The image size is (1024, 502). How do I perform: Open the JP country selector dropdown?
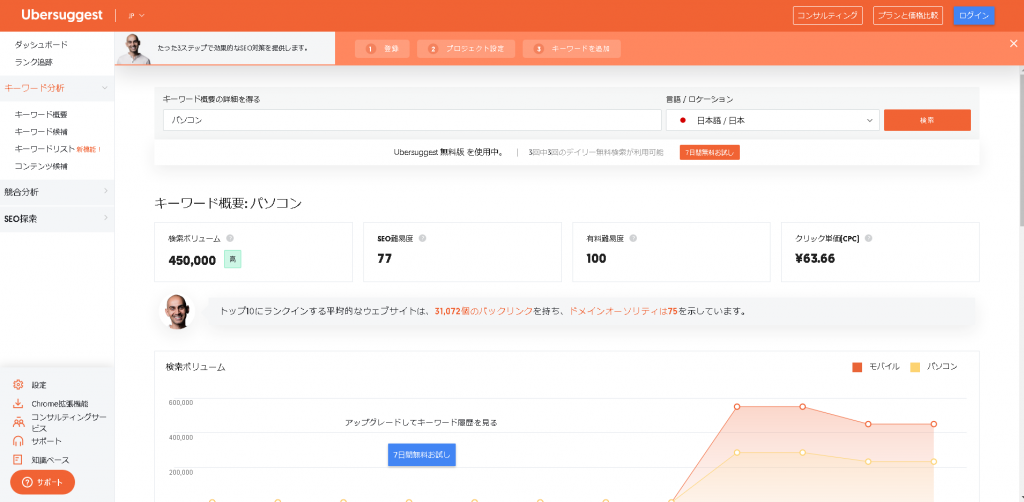[136, 15]
